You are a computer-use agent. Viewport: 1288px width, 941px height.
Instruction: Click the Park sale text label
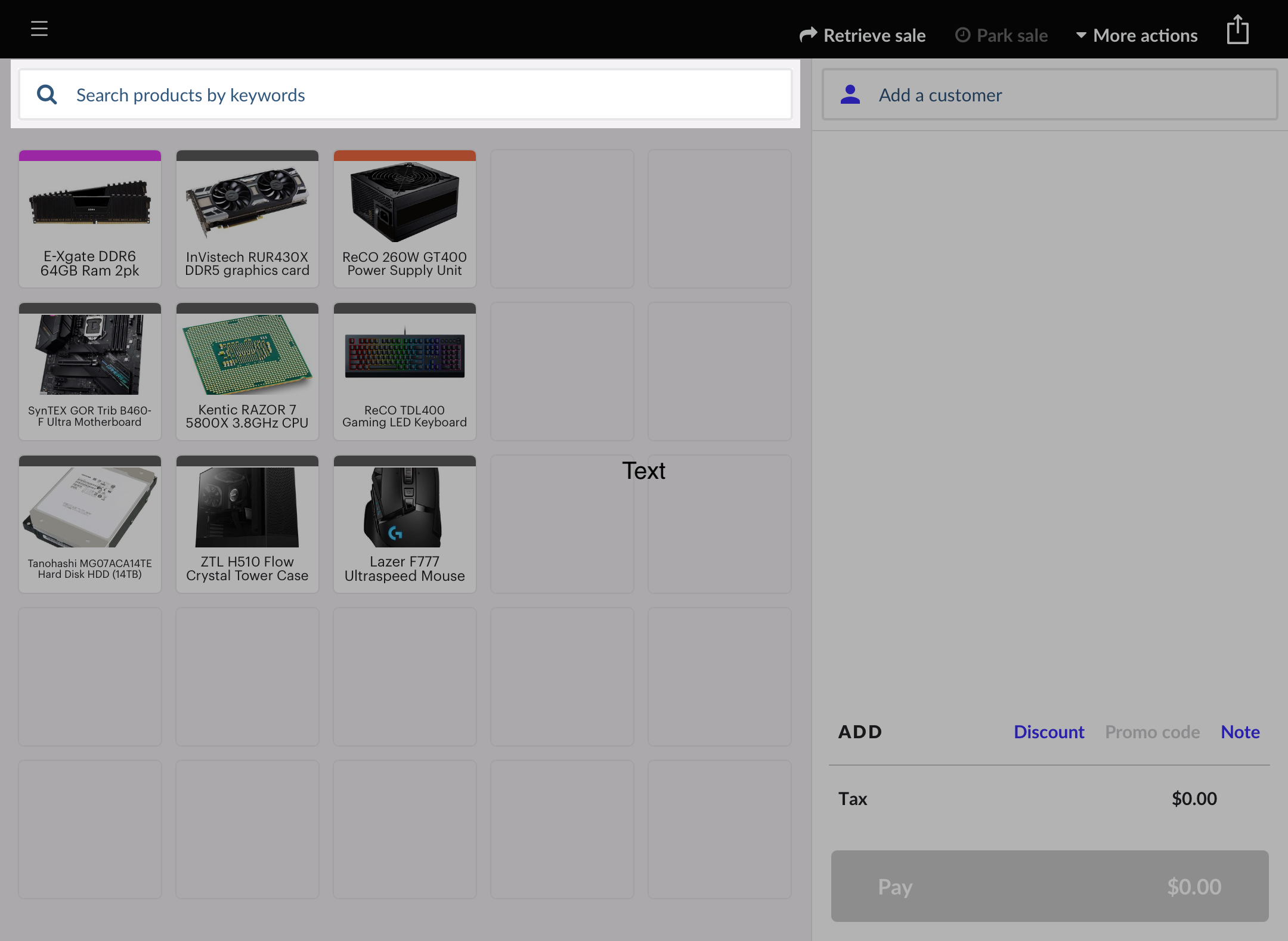click(1012, 35)
